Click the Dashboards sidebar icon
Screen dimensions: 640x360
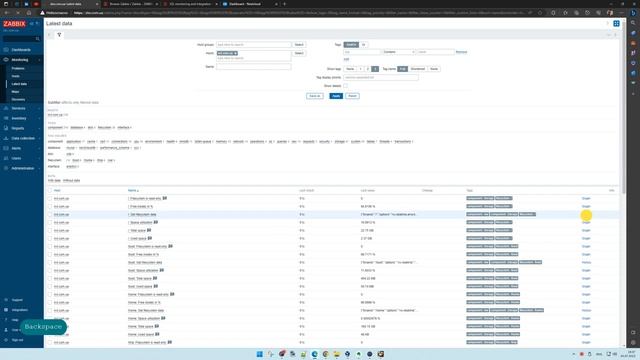click(x=6, y=50)
